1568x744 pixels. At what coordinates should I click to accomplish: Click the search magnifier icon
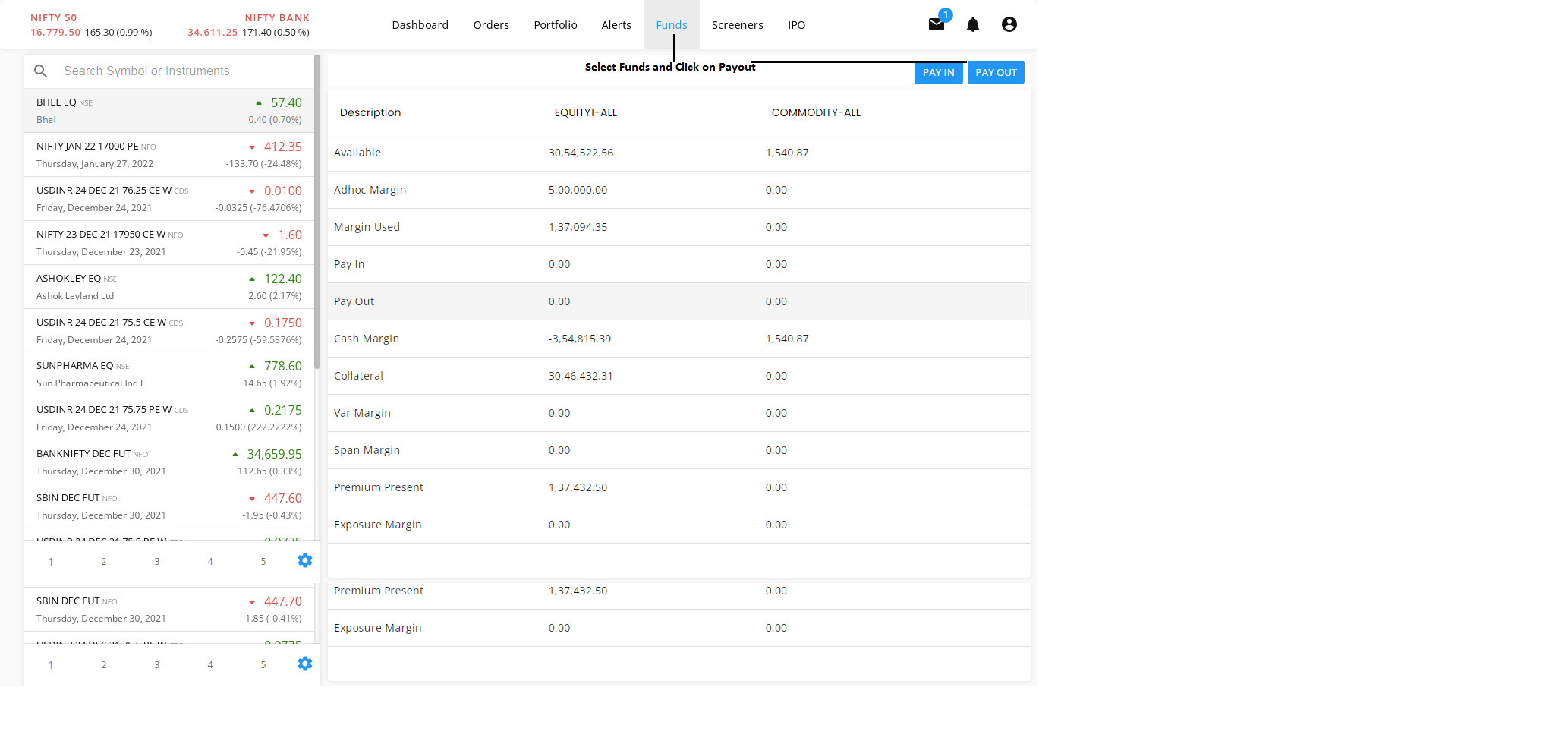coord(41,71)
